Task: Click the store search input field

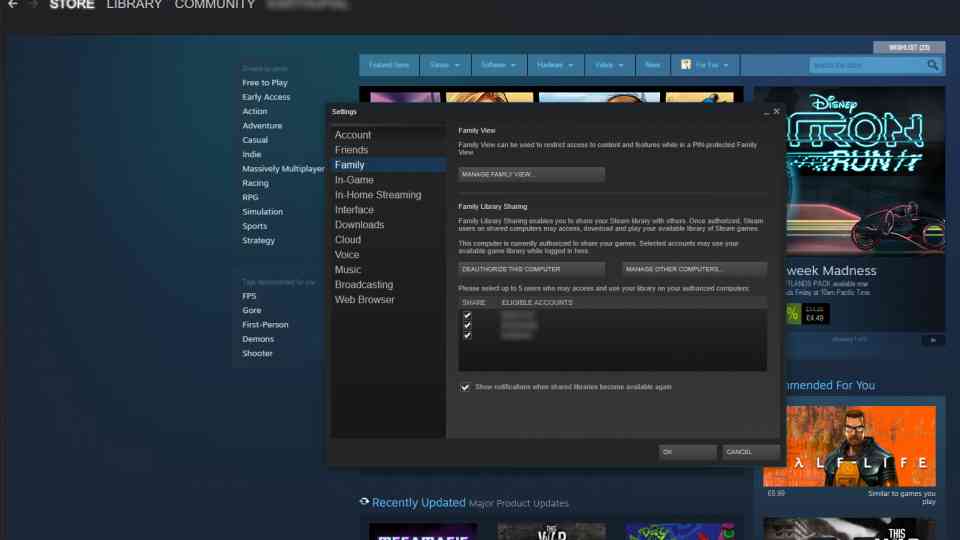Action: click(867, 65)
